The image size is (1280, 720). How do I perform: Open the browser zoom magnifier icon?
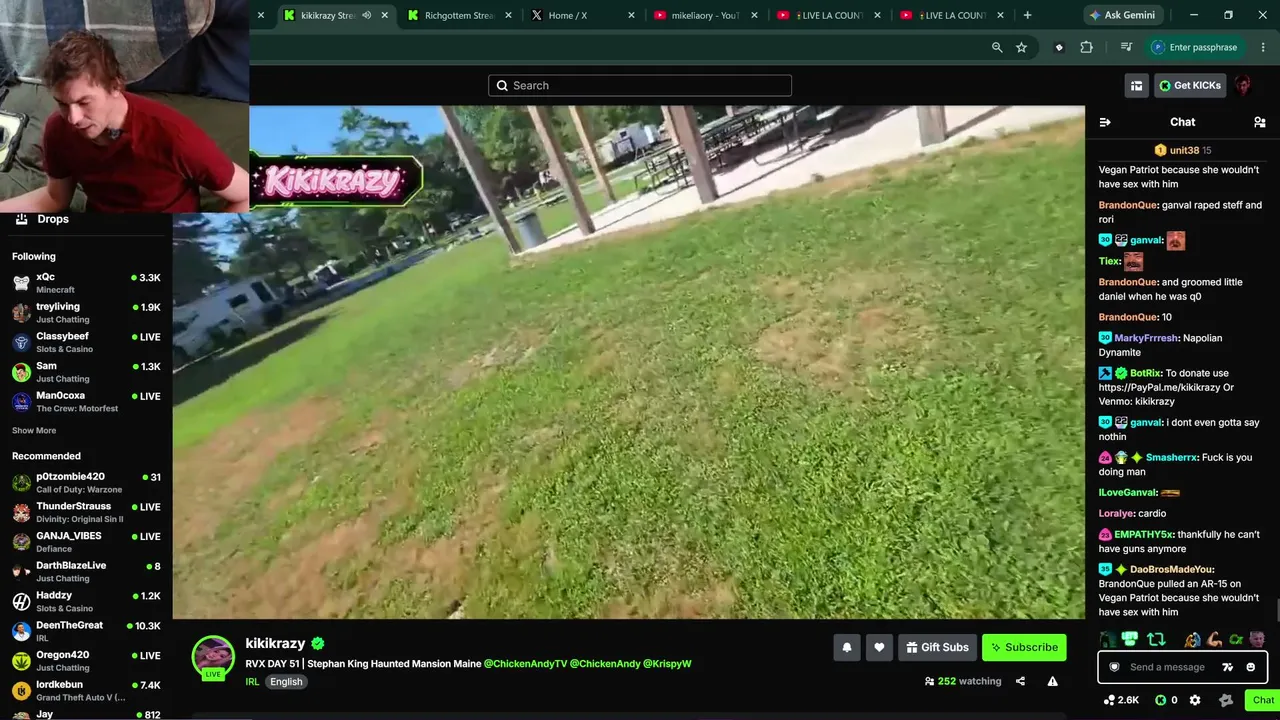click(x=997, y=47)
